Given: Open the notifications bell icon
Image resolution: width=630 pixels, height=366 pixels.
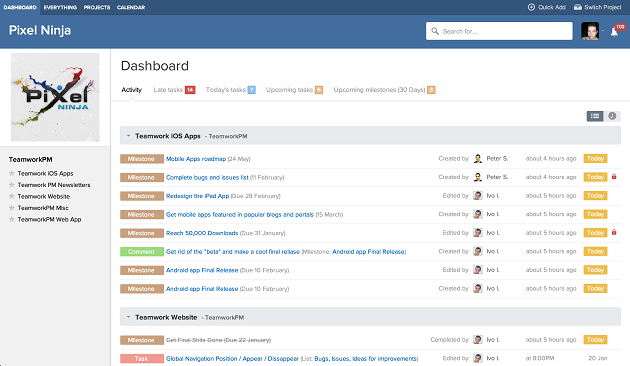Looking at the screenshot, I should click(x=614, y=32).
